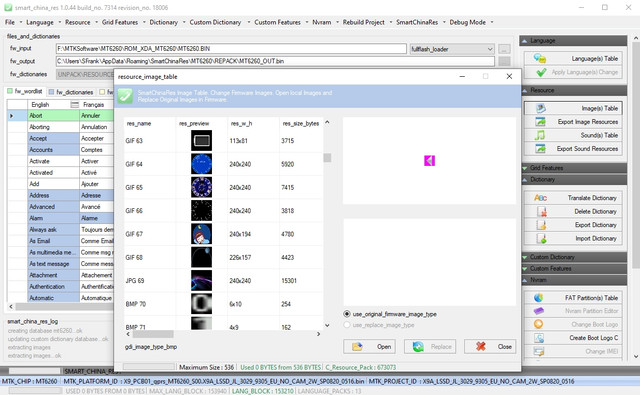Click the Export Dictionary icon
This screenshot has height=395, width=640.
pos(542,225)
